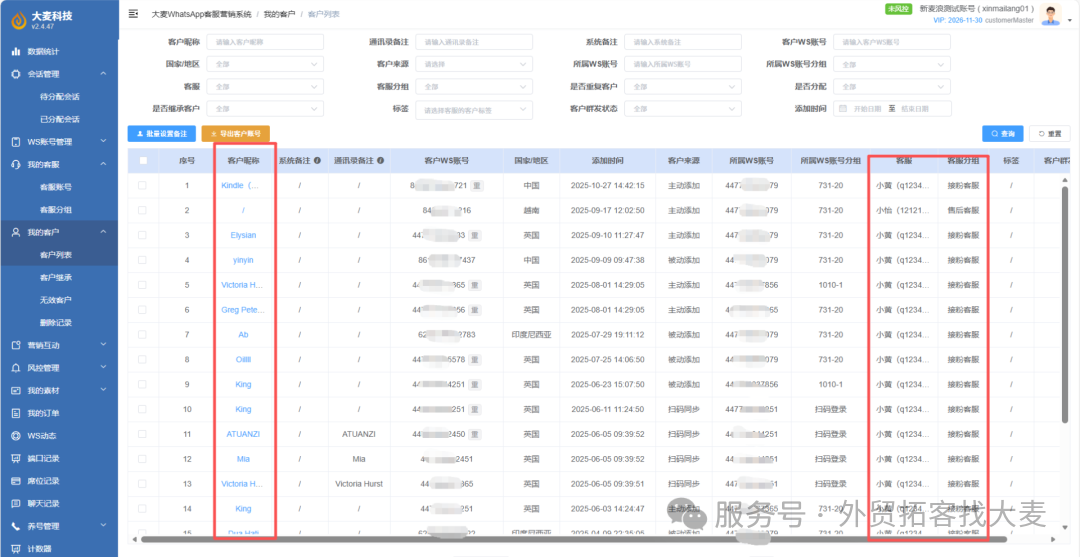The width and height of the screenshot is (1080, 557).
Task: Open the 客服 filter dropdown
Action: click(265, 87)
